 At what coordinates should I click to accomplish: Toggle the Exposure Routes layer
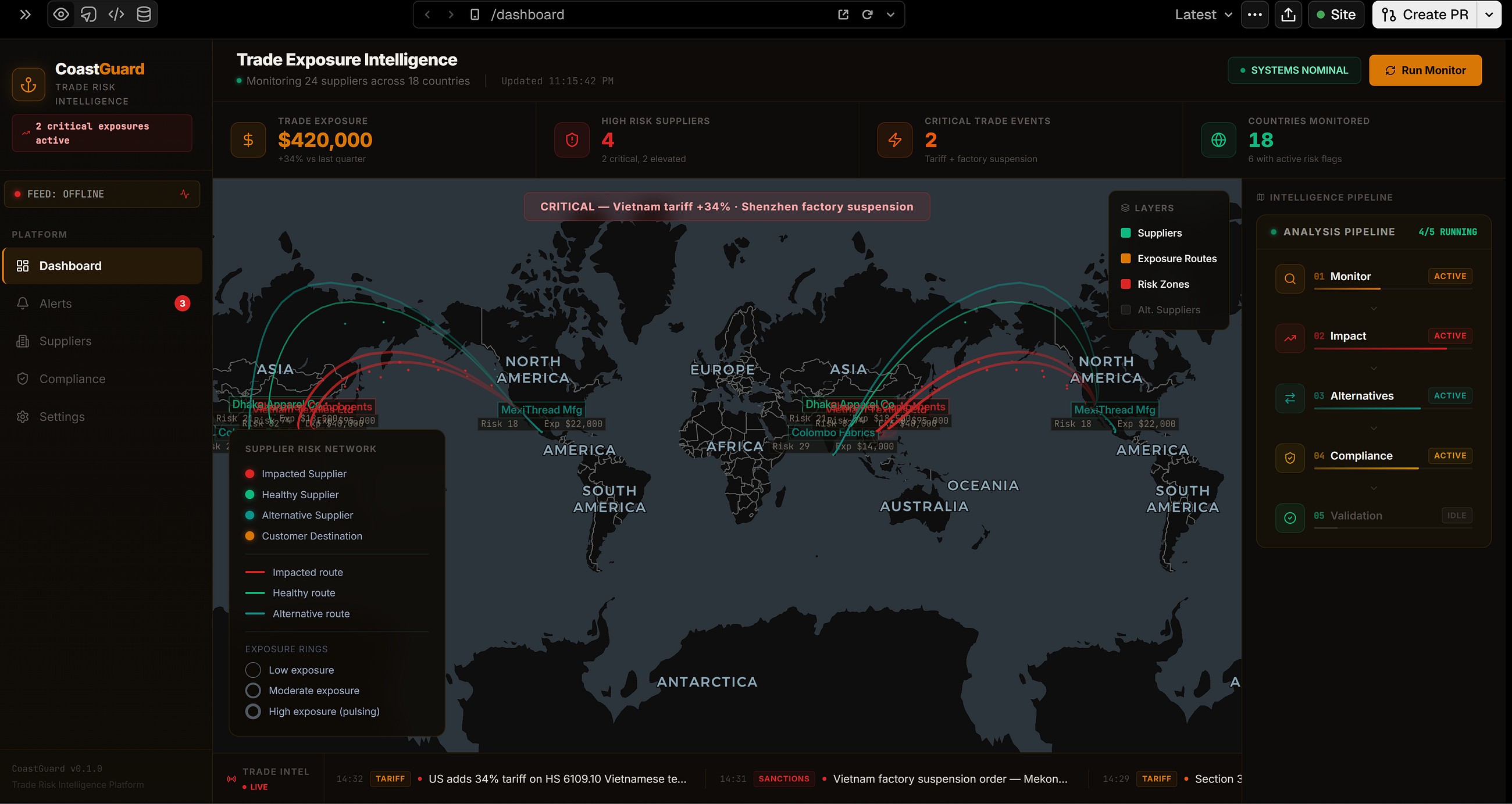click(1169, 259)
